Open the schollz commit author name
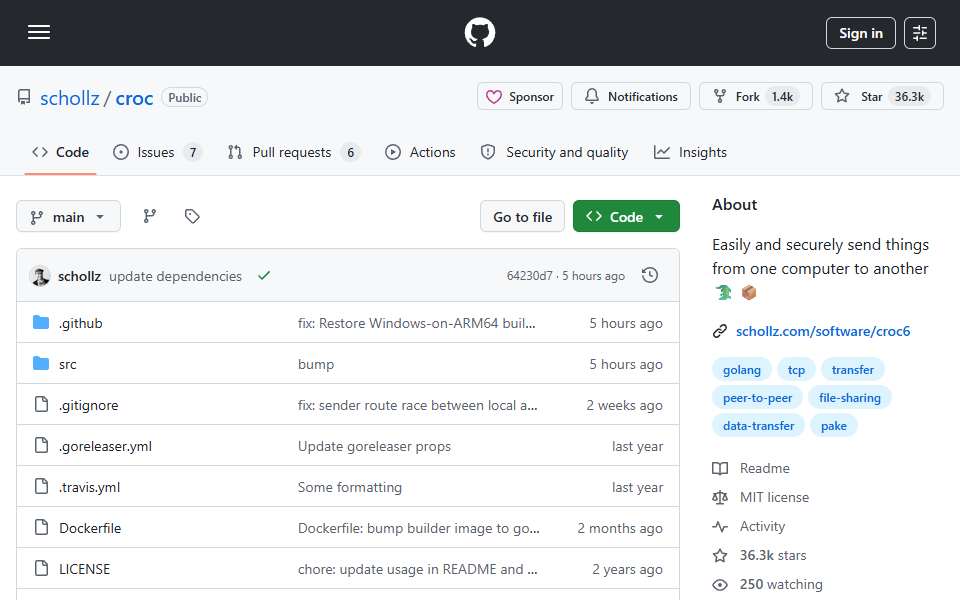 coord(80,276)
